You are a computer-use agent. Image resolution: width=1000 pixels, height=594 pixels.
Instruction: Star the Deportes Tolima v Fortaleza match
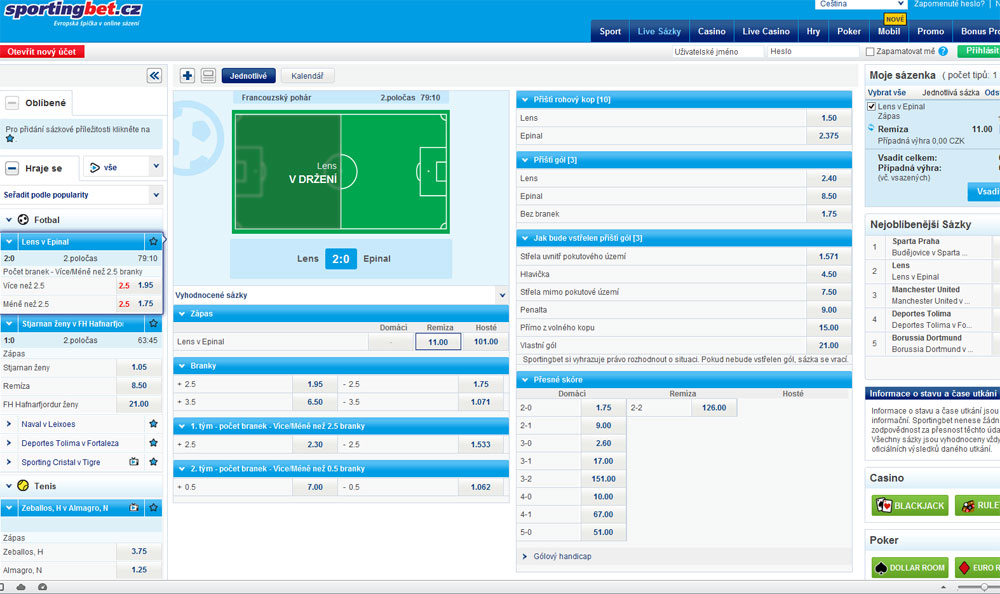click(x=153, y=443)
